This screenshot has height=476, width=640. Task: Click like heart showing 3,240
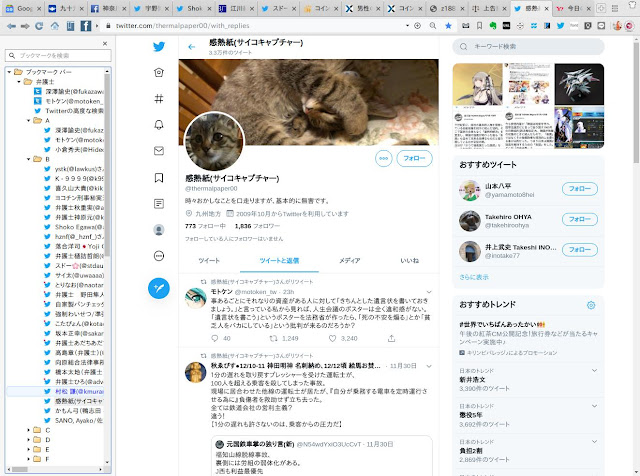[x=332, y=338]
